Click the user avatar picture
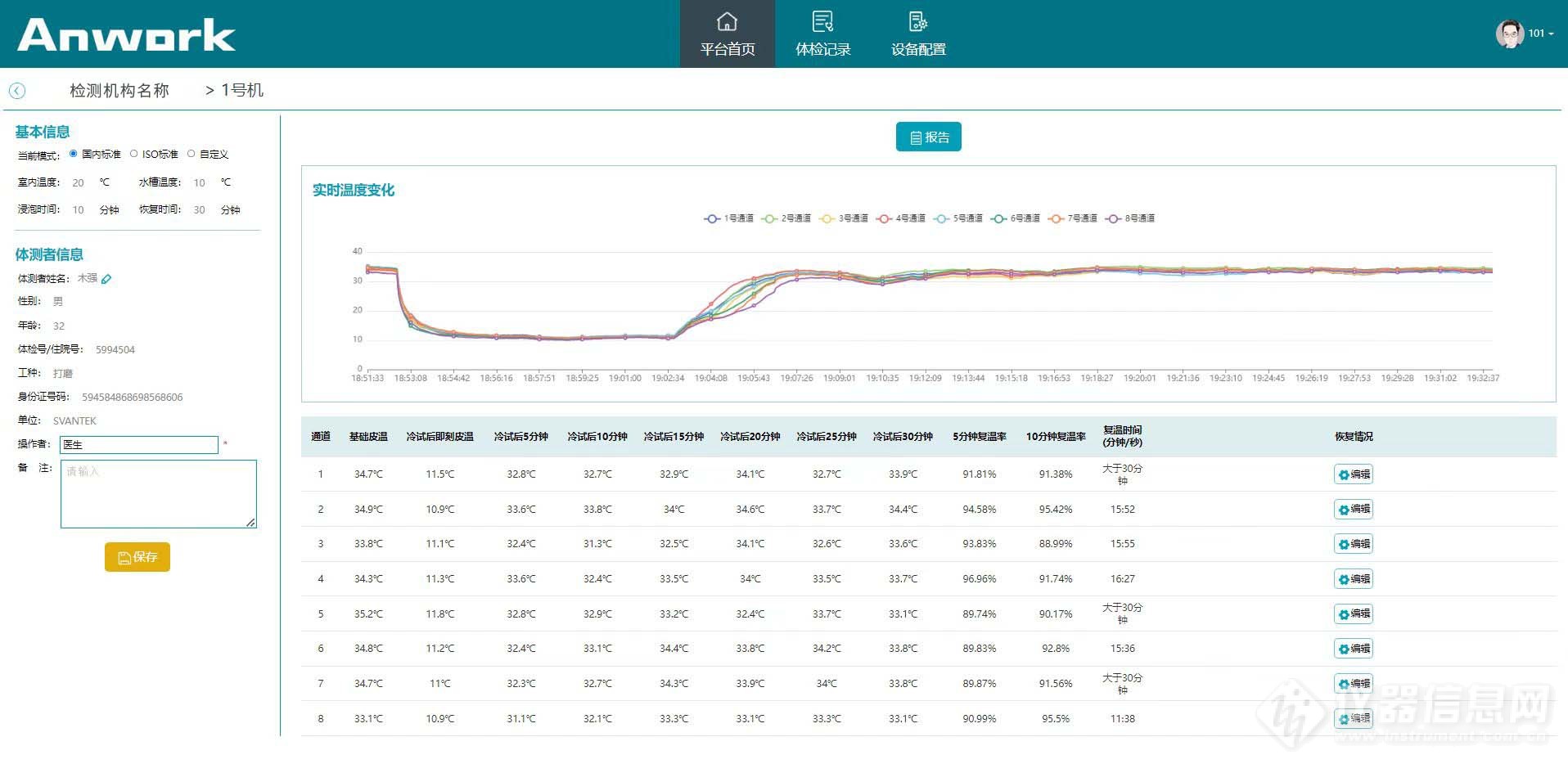 1510,34
